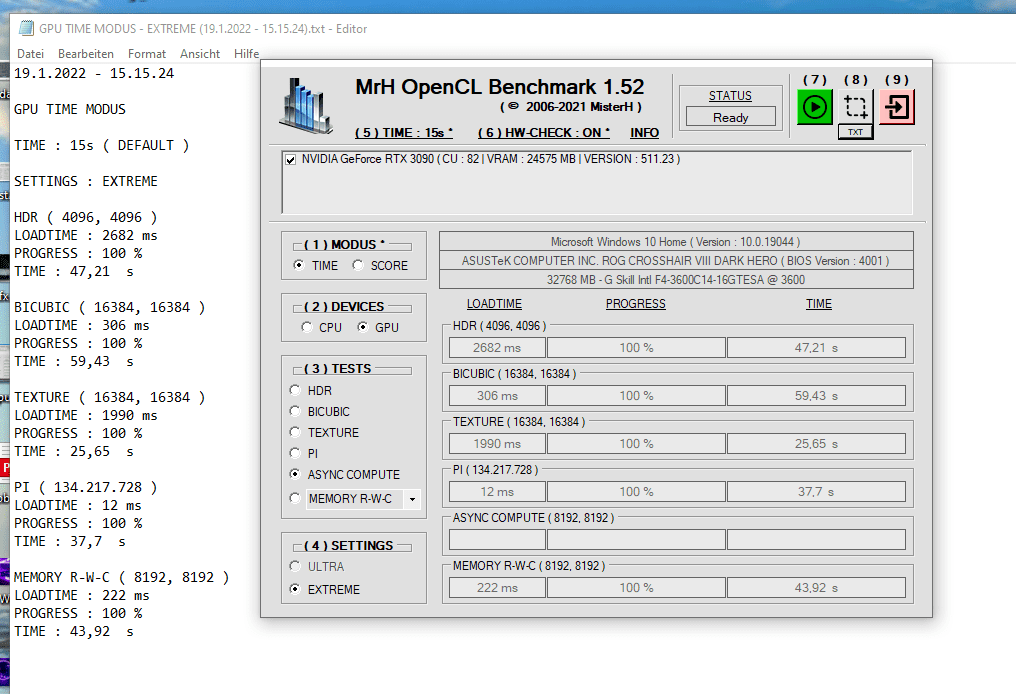Open Format menu in Editor
Viewport: 1016px width, 694px height.
tap(146, 54)
